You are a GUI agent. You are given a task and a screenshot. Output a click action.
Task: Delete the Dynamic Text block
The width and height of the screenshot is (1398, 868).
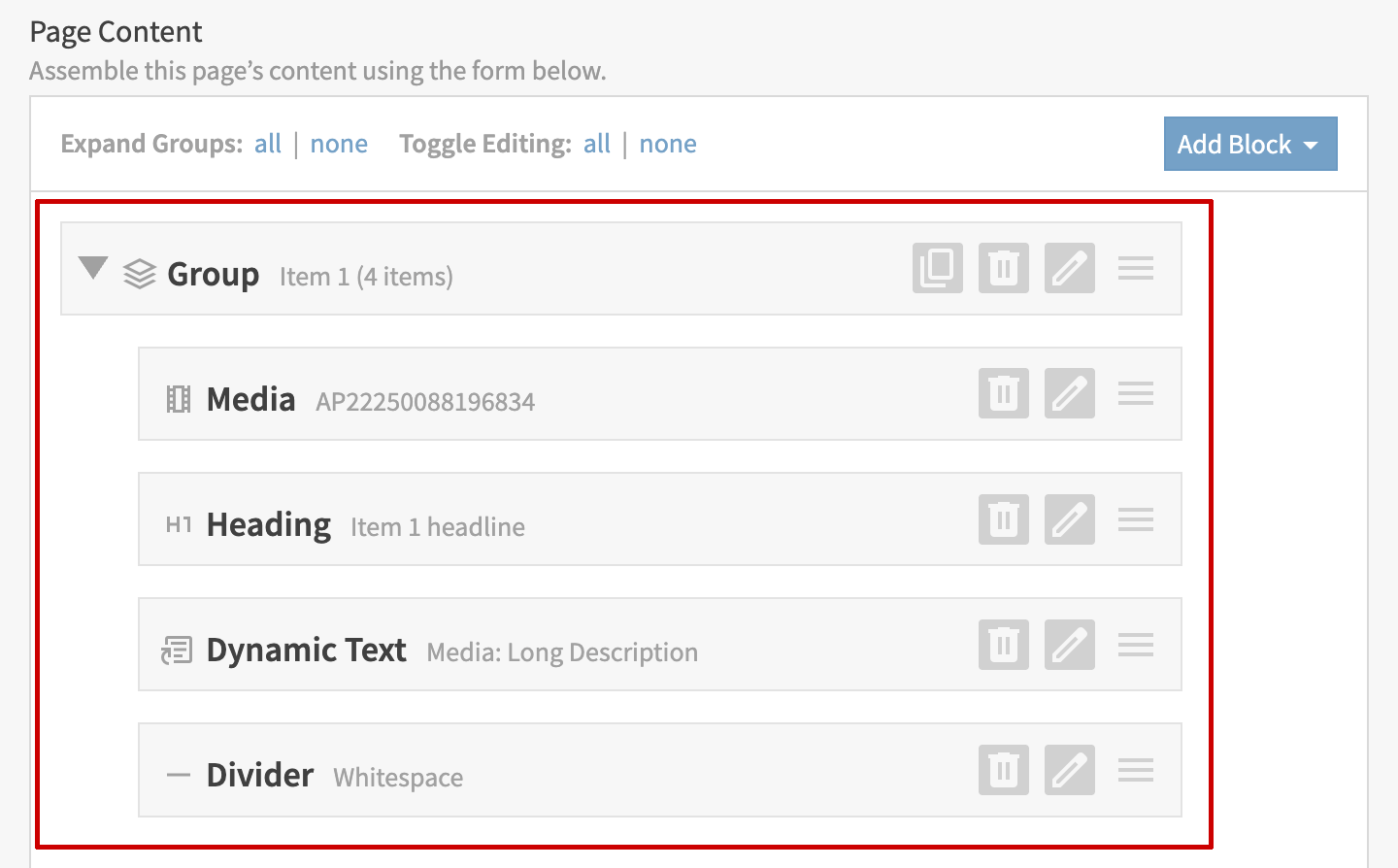(1003, 645)
